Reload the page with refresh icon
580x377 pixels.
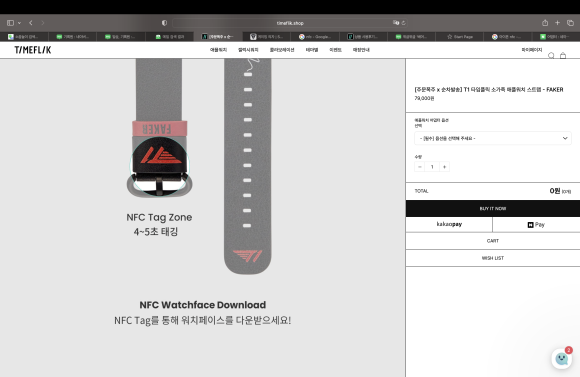tap(404, 23)
